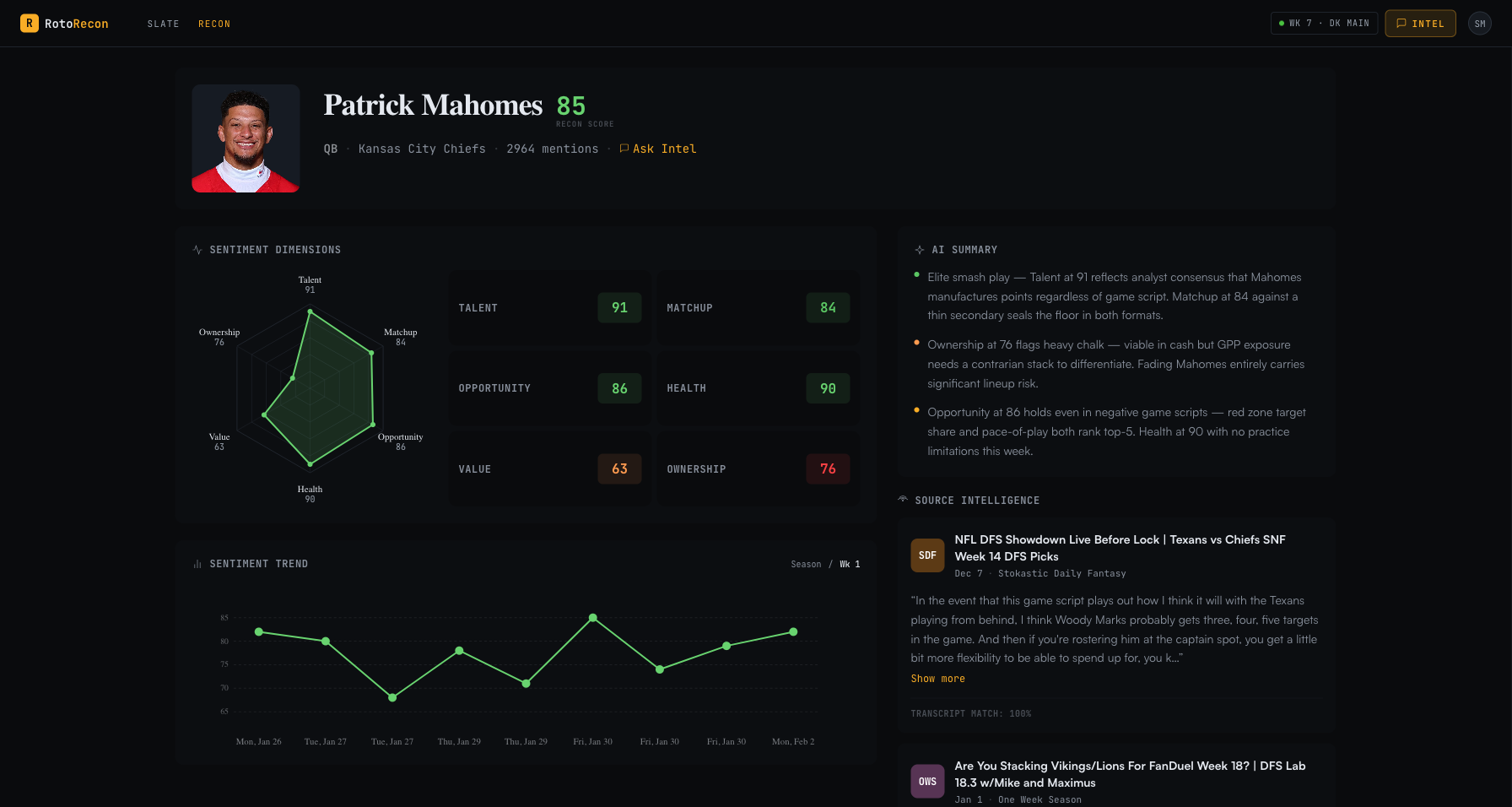Switch trend view to Wk 1
This screenshot has width=1512, height=807.
pyautogui.click(x=850, y=564)
